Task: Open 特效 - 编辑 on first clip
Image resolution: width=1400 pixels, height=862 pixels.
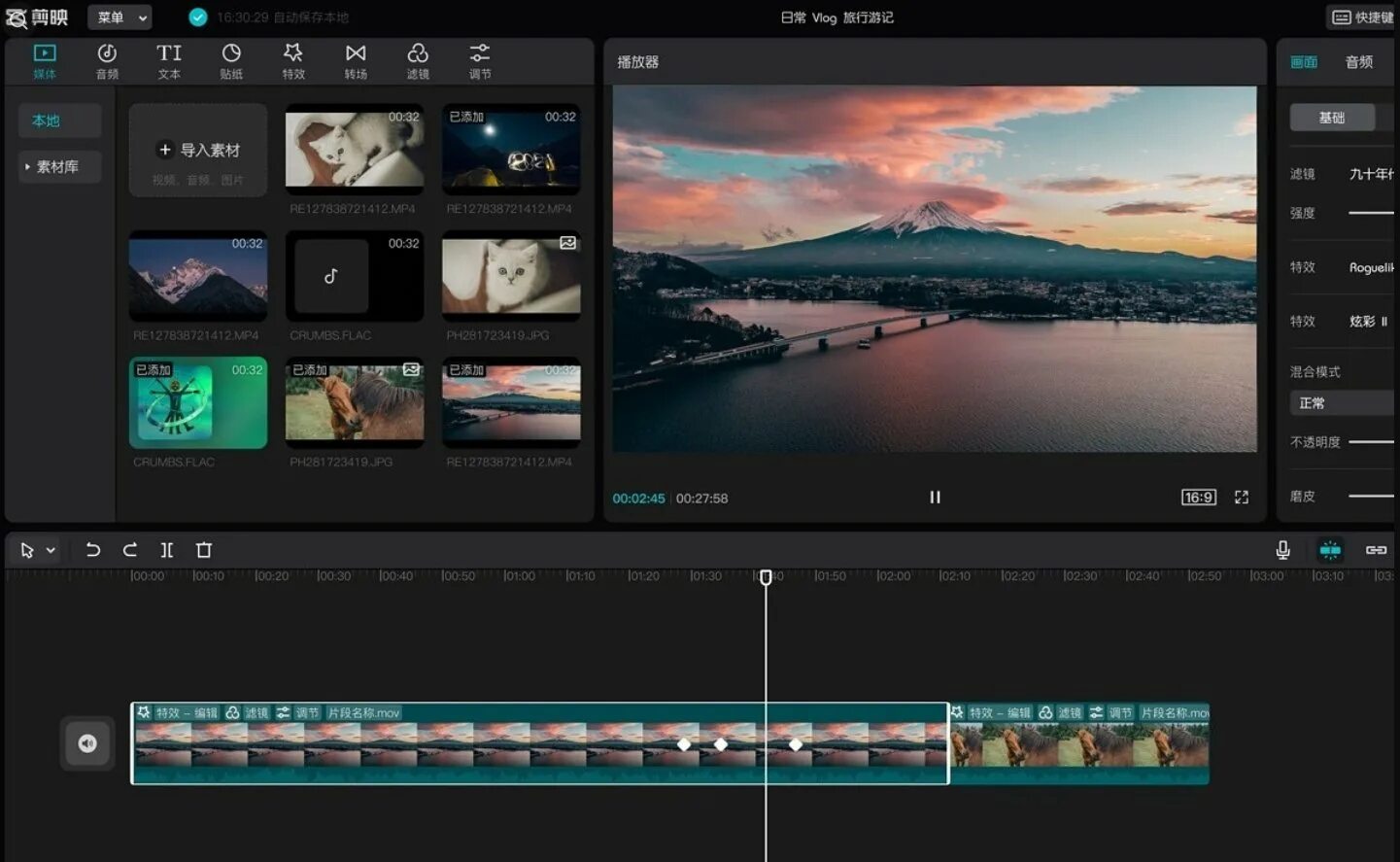Action: (x=178, y=712)
